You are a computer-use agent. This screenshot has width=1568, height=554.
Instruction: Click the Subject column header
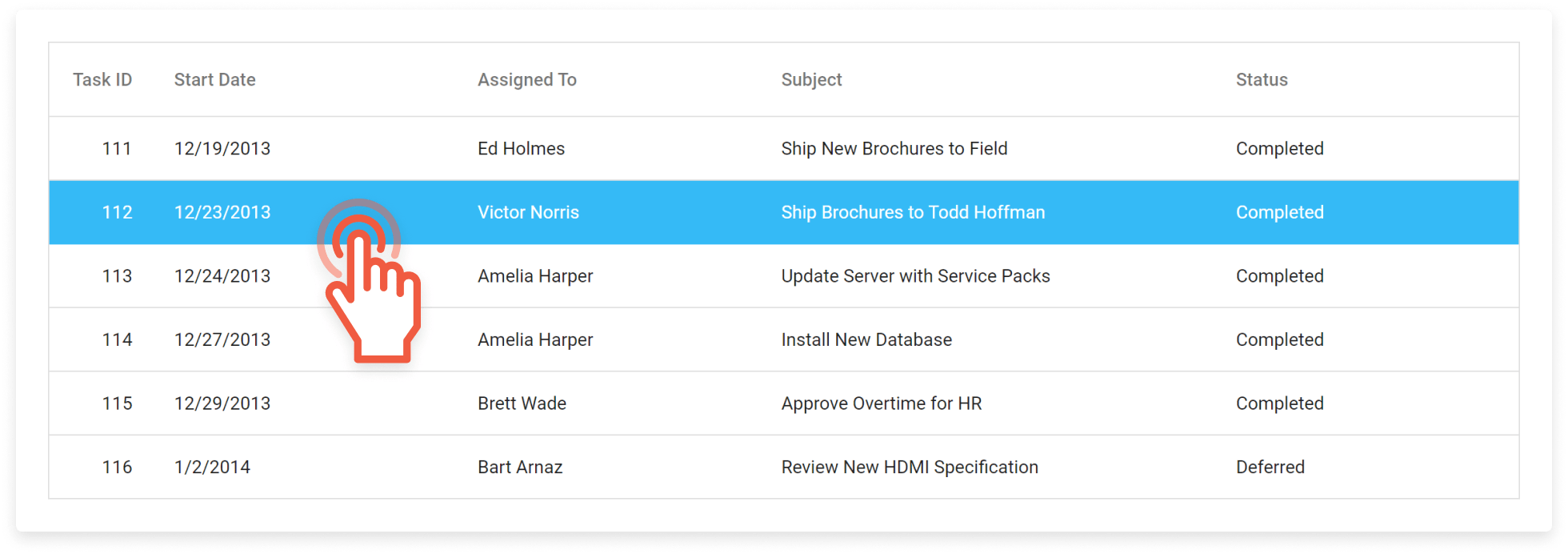click(x=811, y=80)
